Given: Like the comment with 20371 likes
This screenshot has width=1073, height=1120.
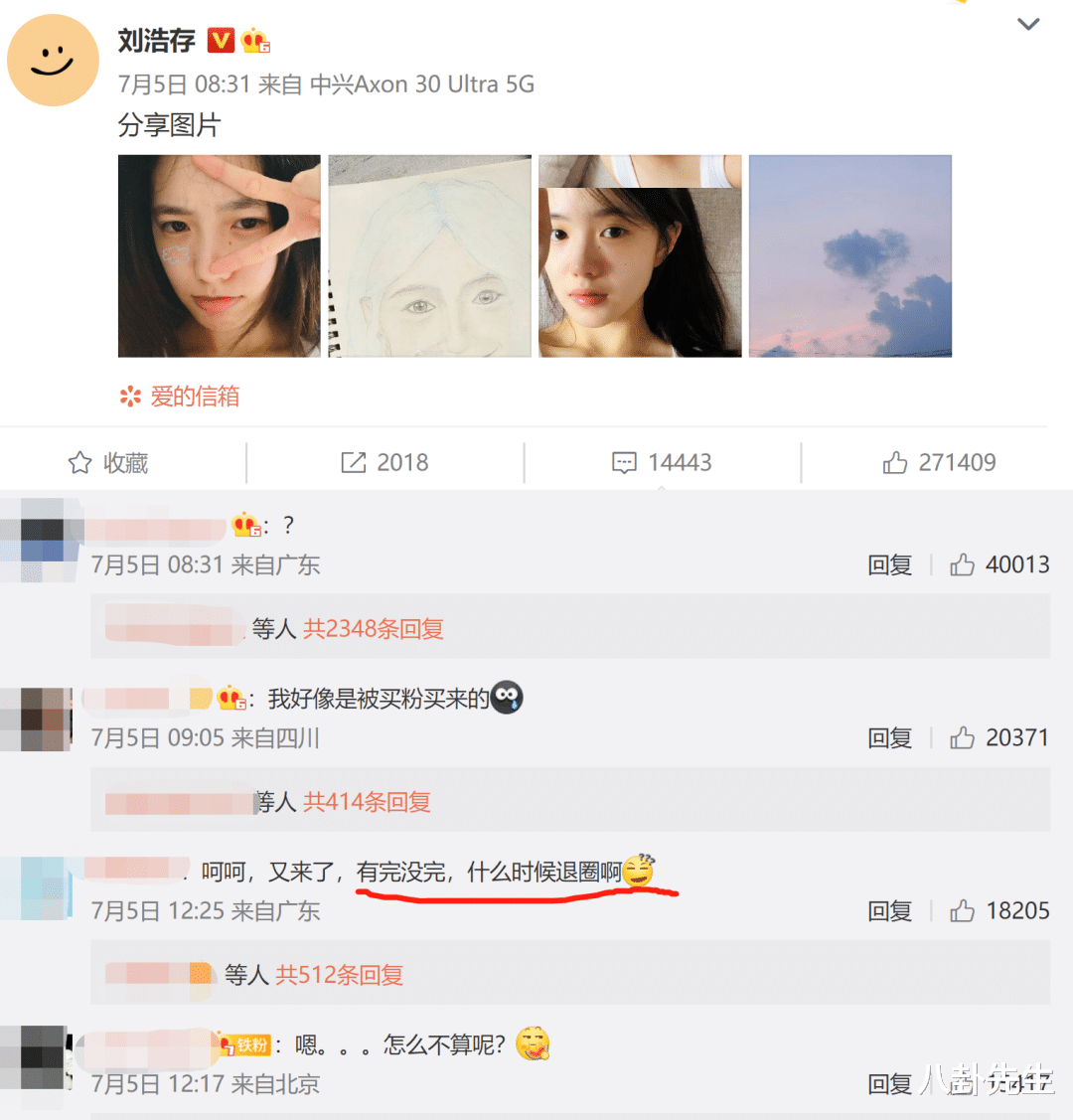Looking at the screenshot, I should (x=962, y=737).
